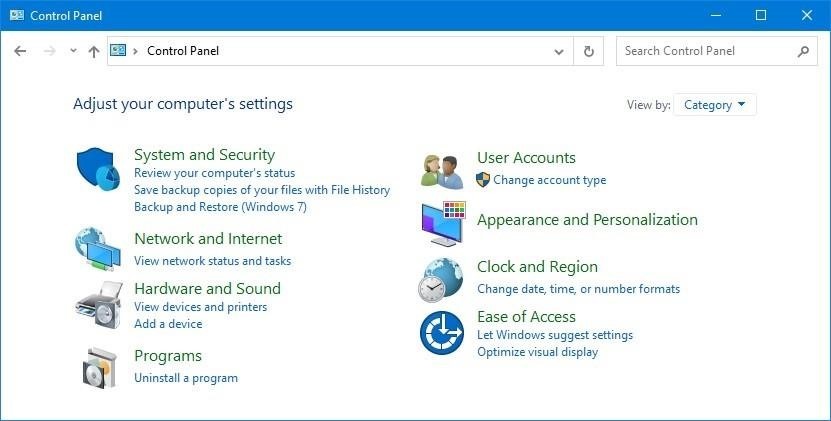Click the Ease of Access circular icon
This screenshot has width=831, height=421.
pos(442,333)
